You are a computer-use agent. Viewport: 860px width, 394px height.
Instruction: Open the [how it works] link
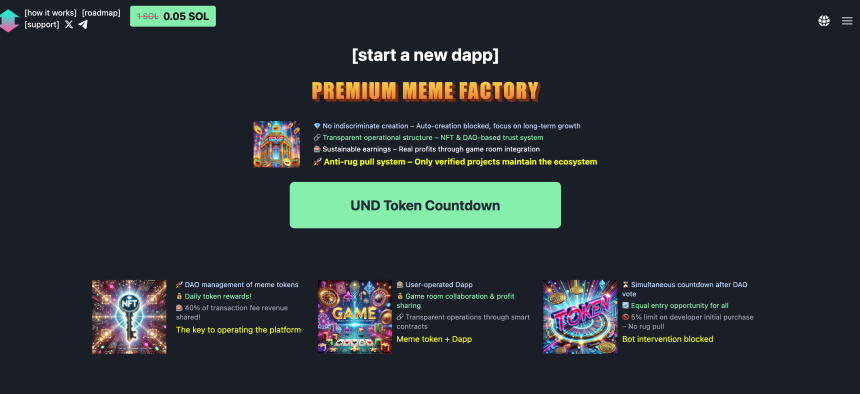point(50,13)
